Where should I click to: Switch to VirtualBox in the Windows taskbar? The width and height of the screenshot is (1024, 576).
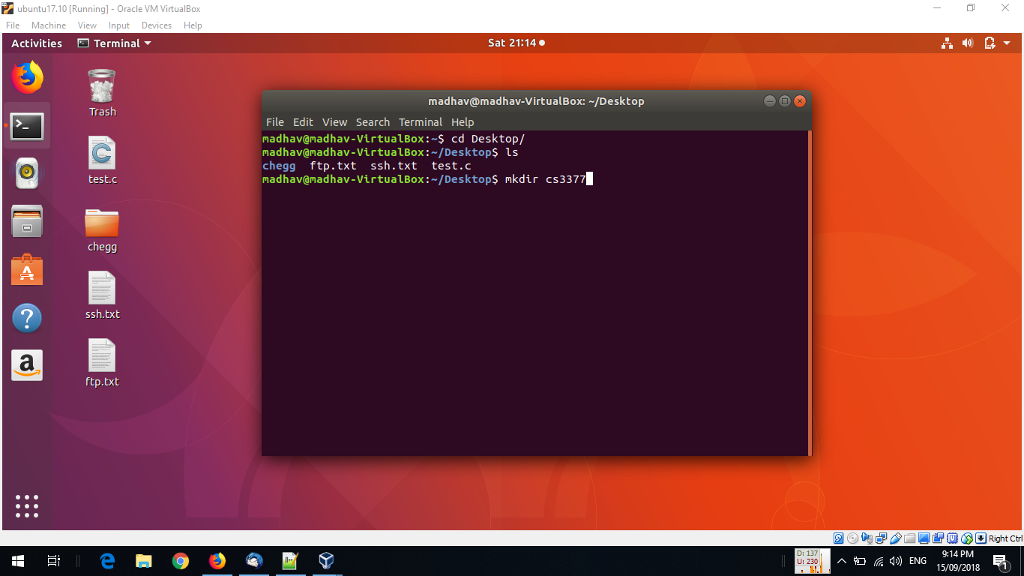tap(327, 561)
